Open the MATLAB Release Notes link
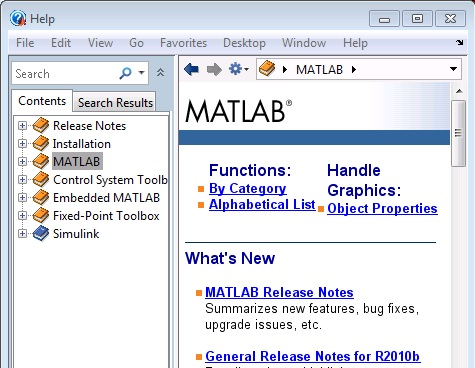The image size is (475, 368). [279, 292]
